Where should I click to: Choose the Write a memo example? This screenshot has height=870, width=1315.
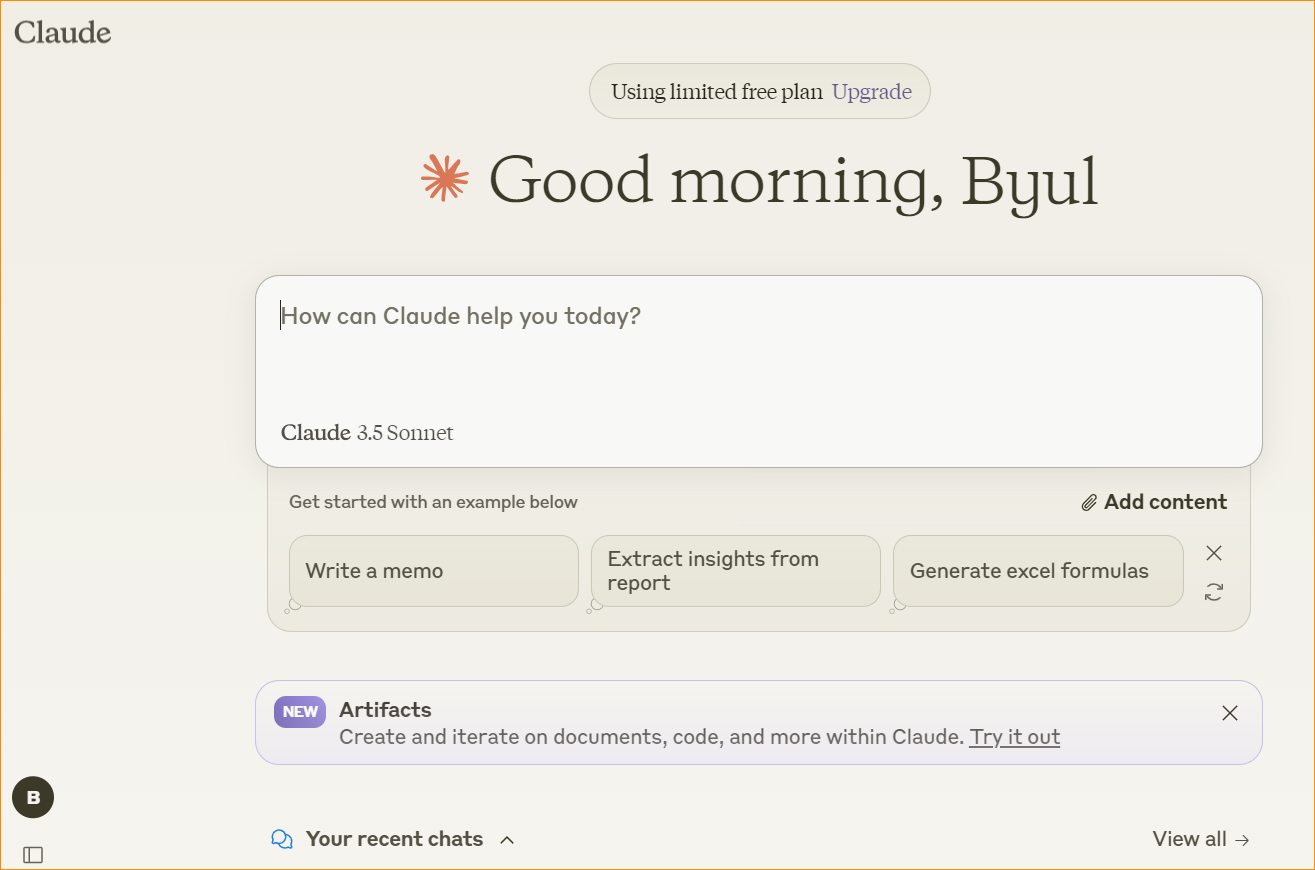(434, 571)
